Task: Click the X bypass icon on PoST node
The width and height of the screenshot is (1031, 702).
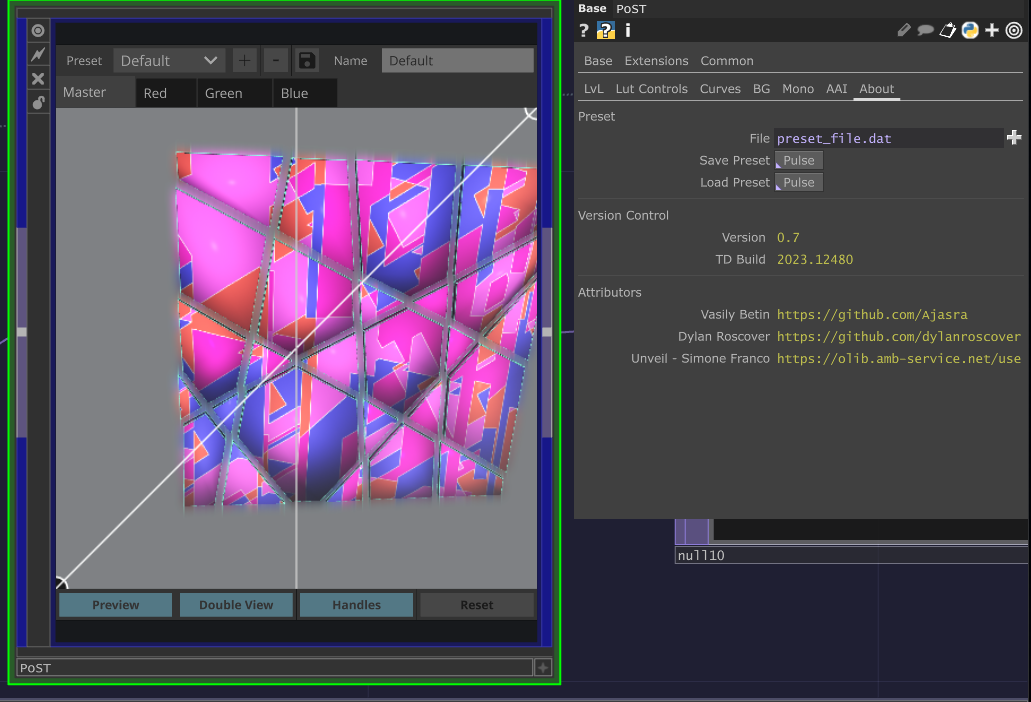Action: (x=38, y=79)
